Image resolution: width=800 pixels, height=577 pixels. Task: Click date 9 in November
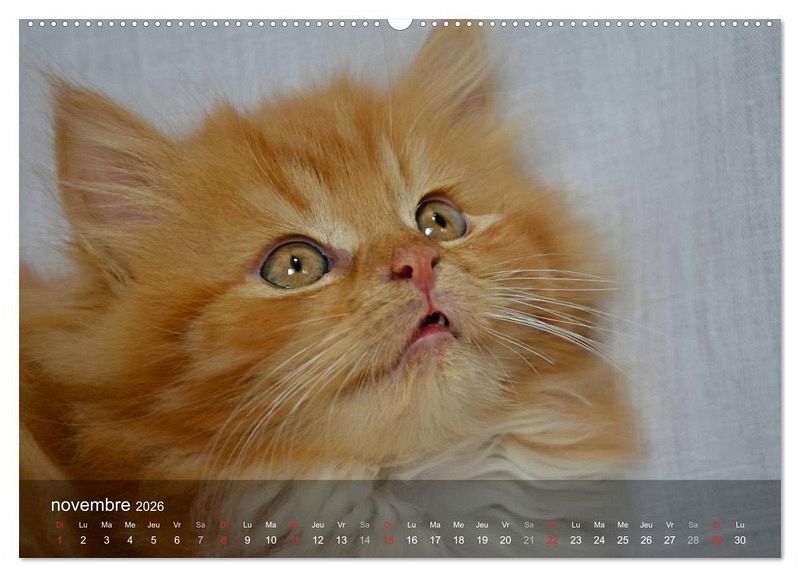(247, 540)
